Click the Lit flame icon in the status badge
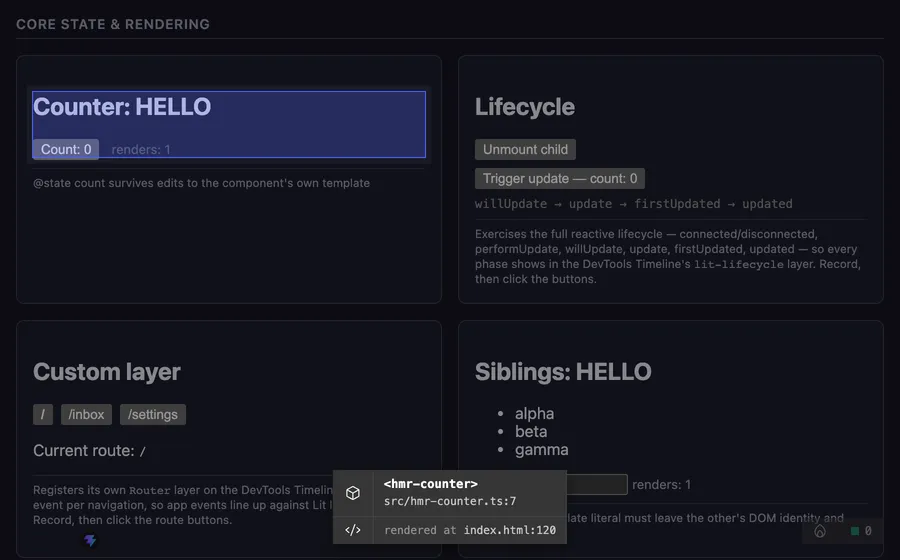This screenshot has width=900, height=560. point(820,531)
